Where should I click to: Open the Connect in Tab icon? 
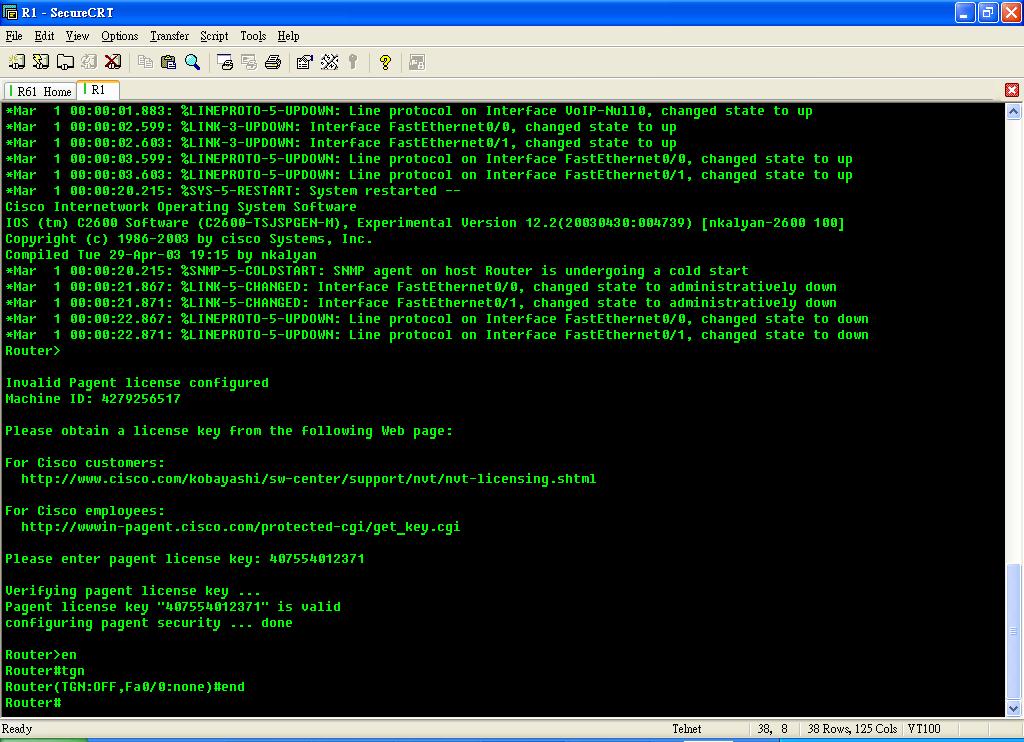click(65, 62)
